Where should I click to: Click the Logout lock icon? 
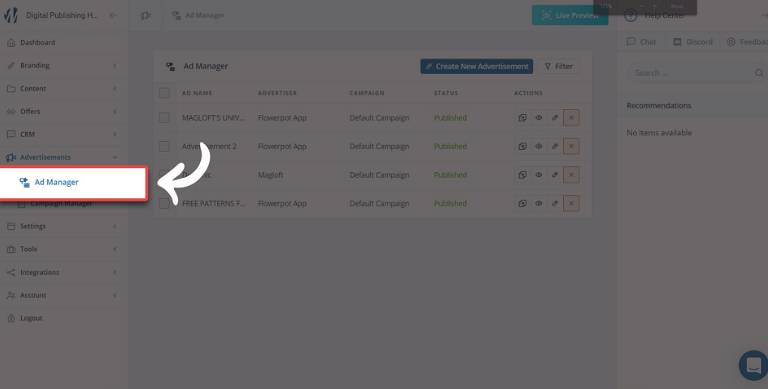pyautogui.click(x=11, y=318)
